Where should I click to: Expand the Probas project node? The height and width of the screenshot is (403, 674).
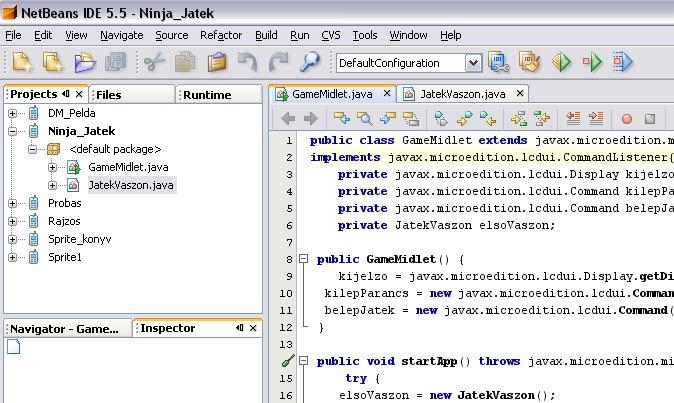coord(12,204)
